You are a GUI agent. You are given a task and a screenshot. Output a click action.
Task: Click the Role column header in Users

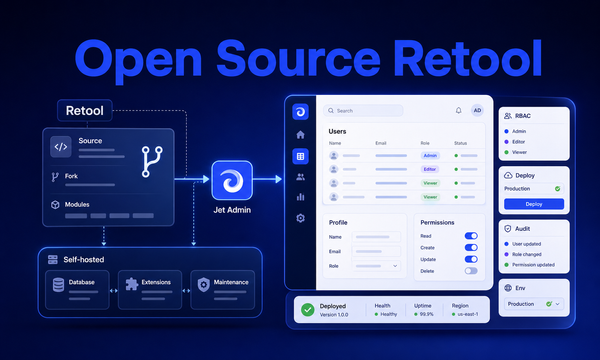(425, 143)
